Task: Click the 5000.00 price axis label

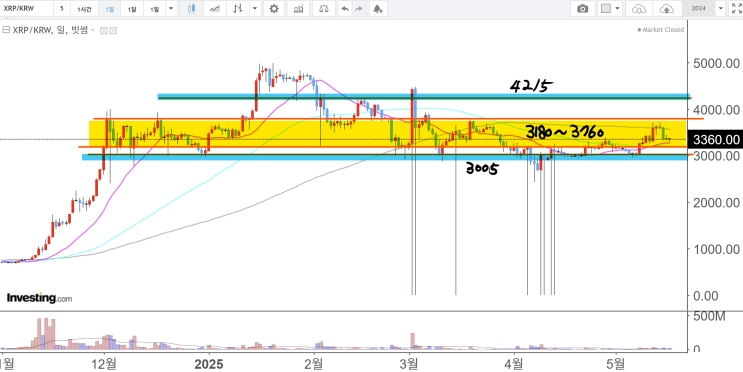Action: [x=716, y=64]
